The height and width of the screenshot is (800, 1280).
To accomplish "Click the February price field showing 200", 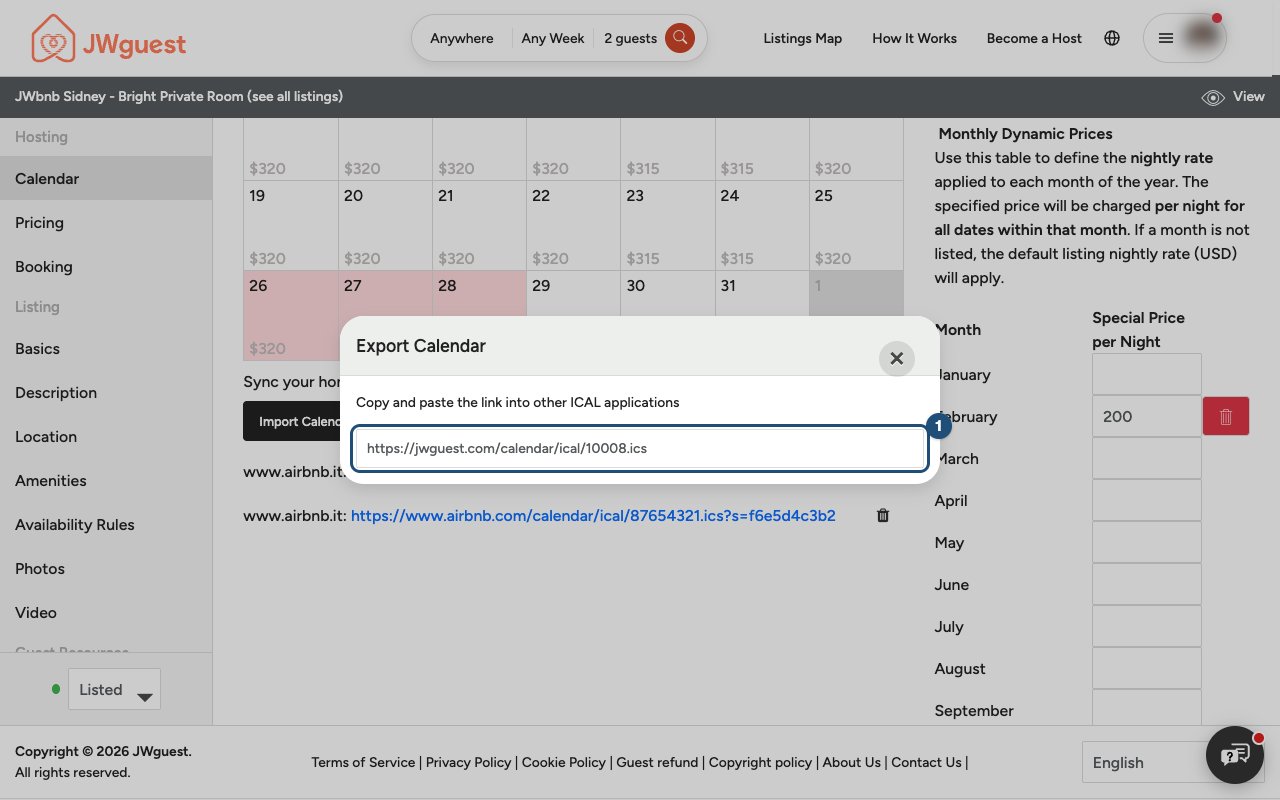I will [x=1146, y=416].
